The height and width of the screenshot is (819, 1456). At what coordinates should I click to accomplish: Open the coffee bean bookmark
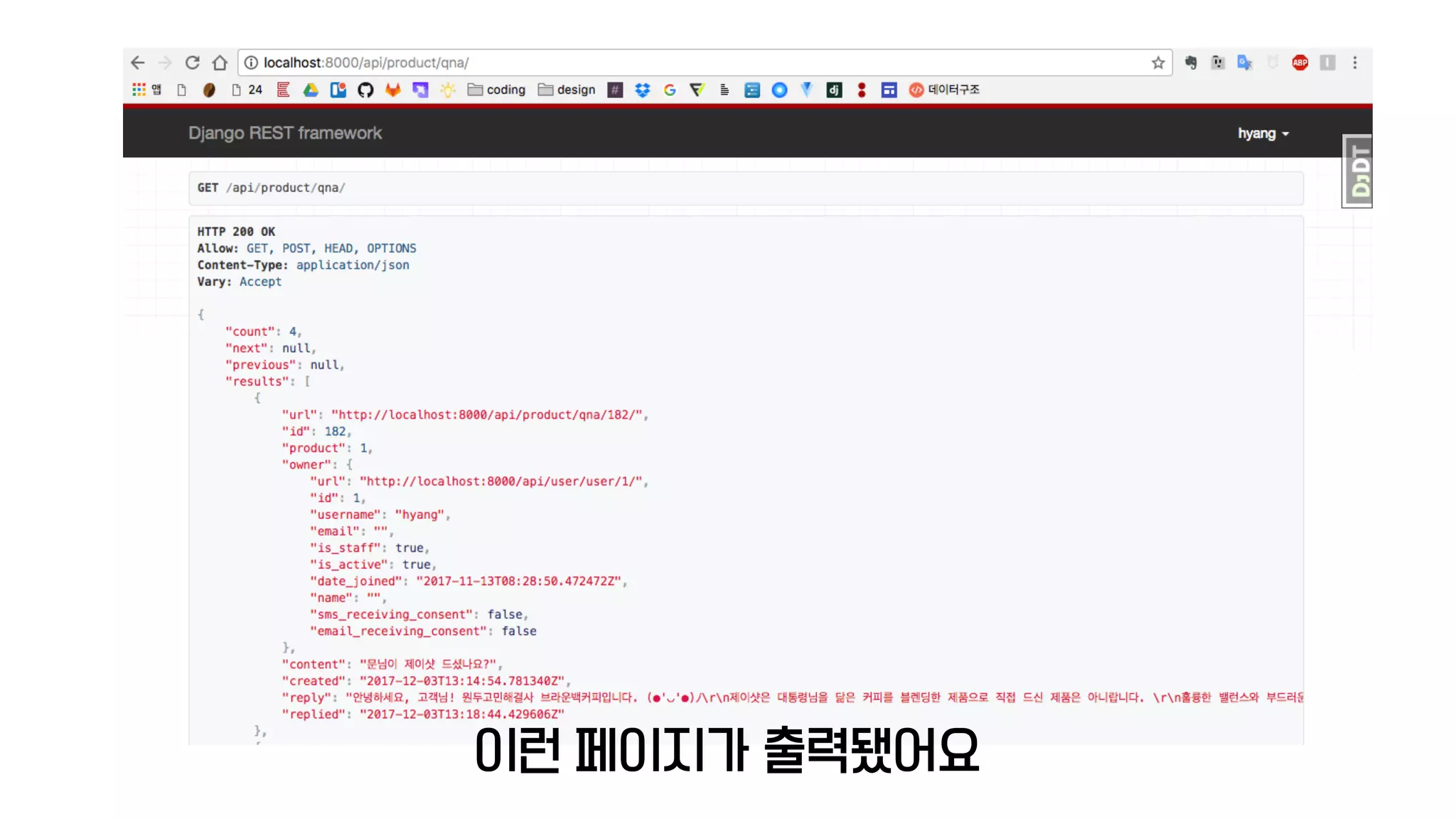(209, 90)
